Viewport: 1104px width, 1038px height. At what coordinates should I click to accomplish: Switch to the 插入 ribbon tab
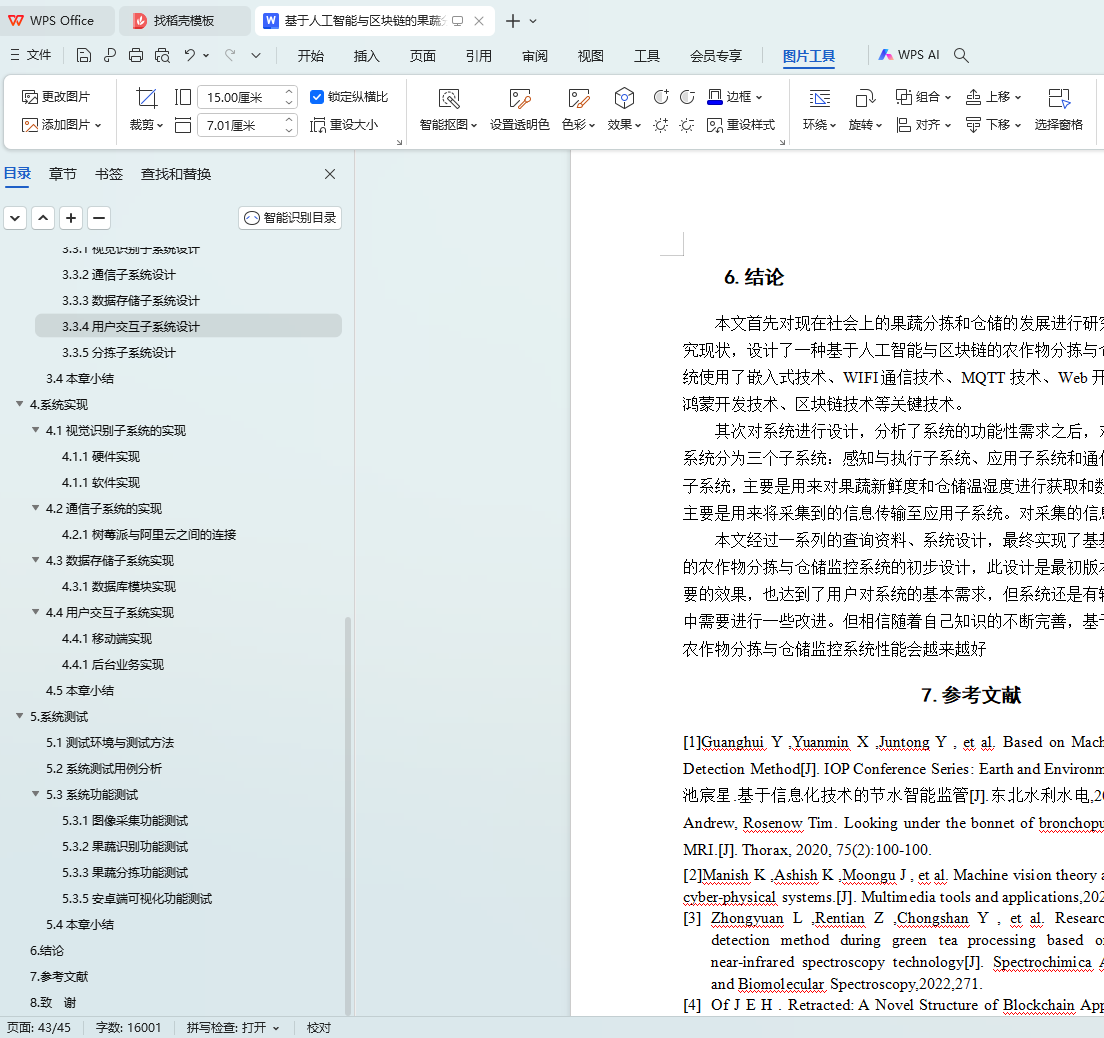click(x=367, y=56)
